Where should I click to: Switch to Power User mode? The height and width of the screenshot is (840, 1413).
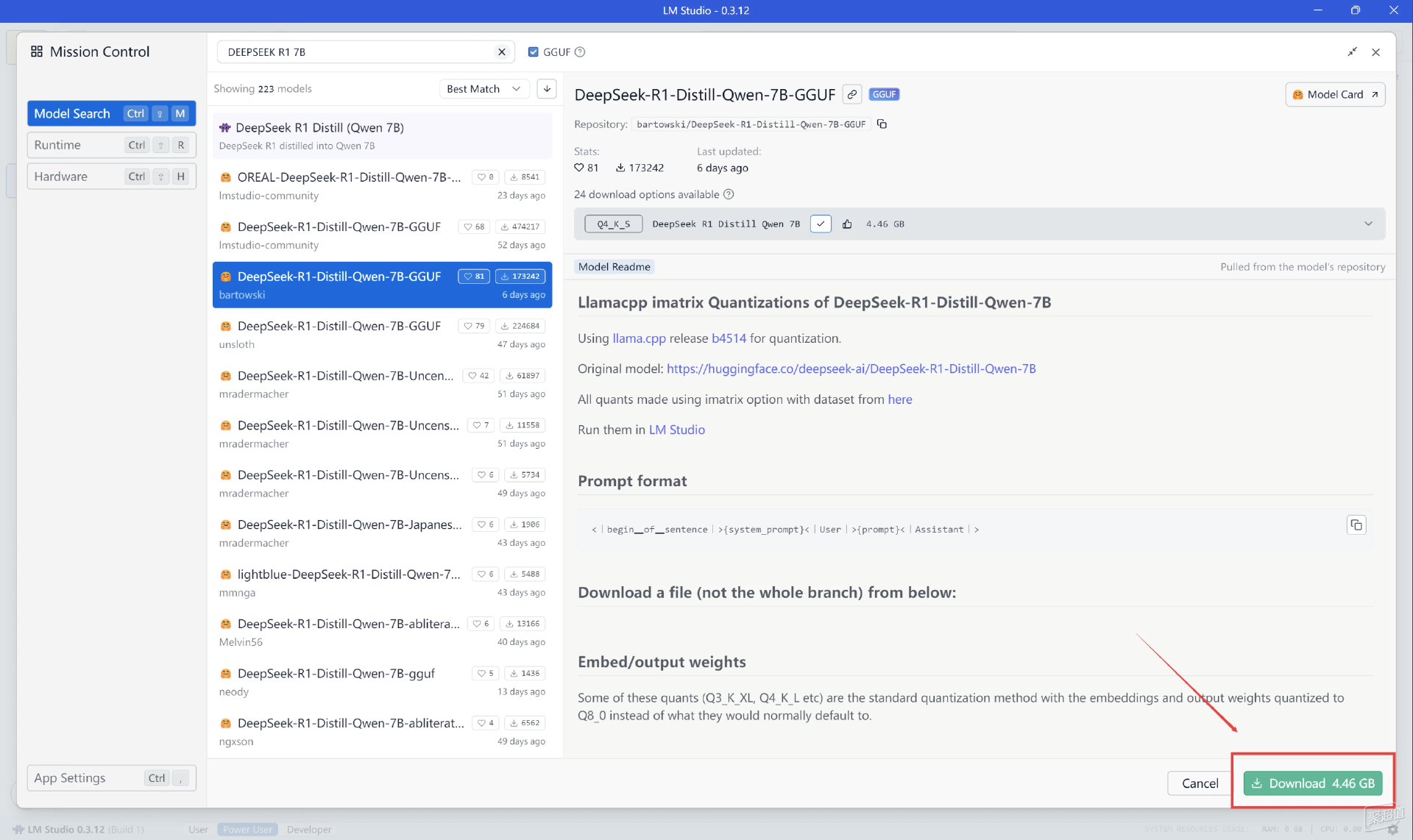click(247, 830)
